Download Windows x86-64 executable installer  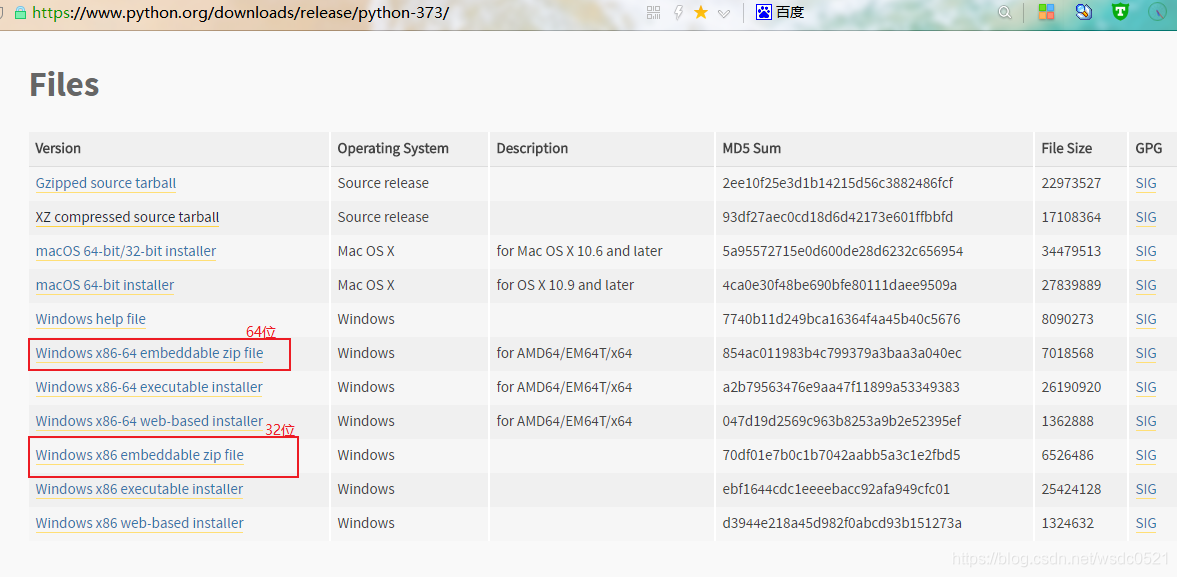click(x=149, y=387)
